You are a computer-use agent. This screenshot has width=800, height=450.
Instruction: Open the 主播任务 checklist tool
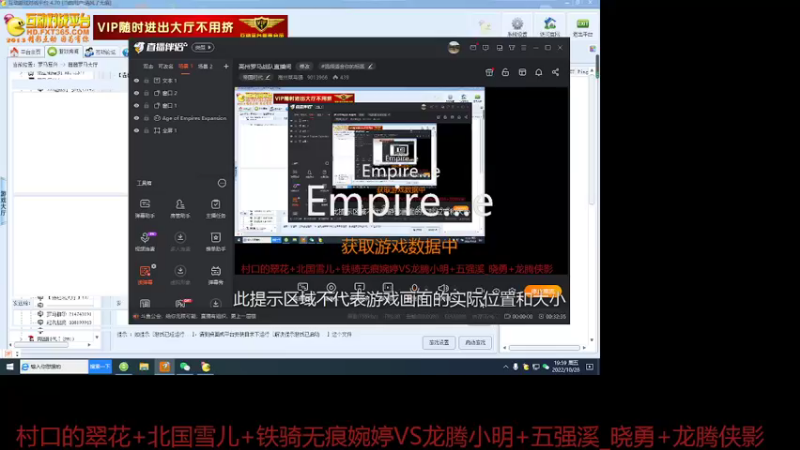[x=215, y=208]
